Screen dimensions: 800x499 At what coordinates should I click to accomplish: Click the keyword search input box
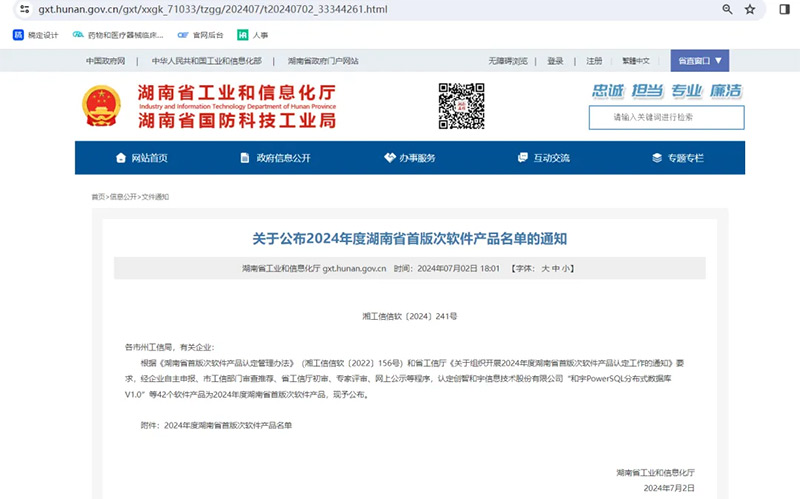click(679, 118)
